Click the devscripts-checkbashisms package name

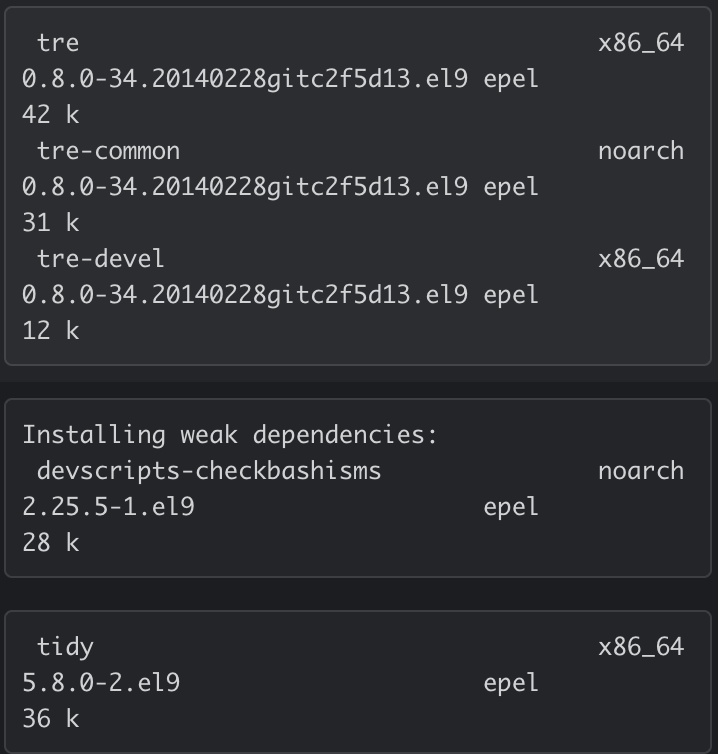(209, 471)
